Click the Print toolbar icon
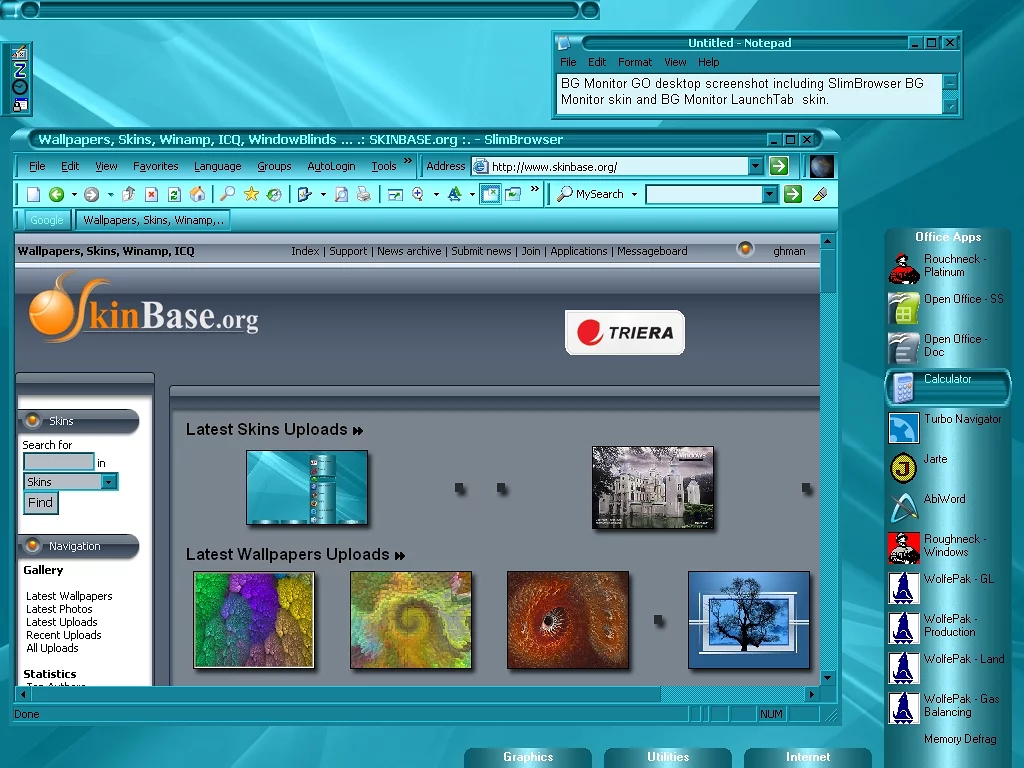1024x768 pixels. tap(364, 194)
